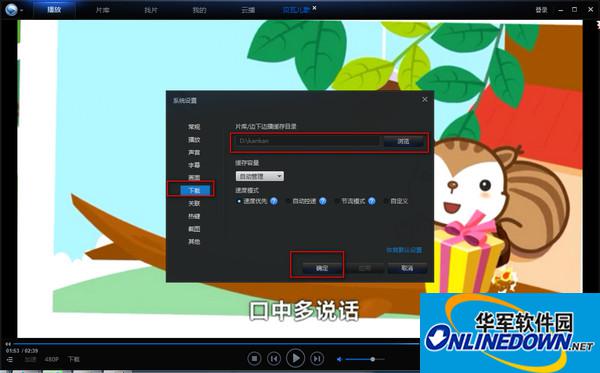This screenshot has height=373, width=600.
Task: Open help for 速度优先 mode
Action: (x=274, y=201)
